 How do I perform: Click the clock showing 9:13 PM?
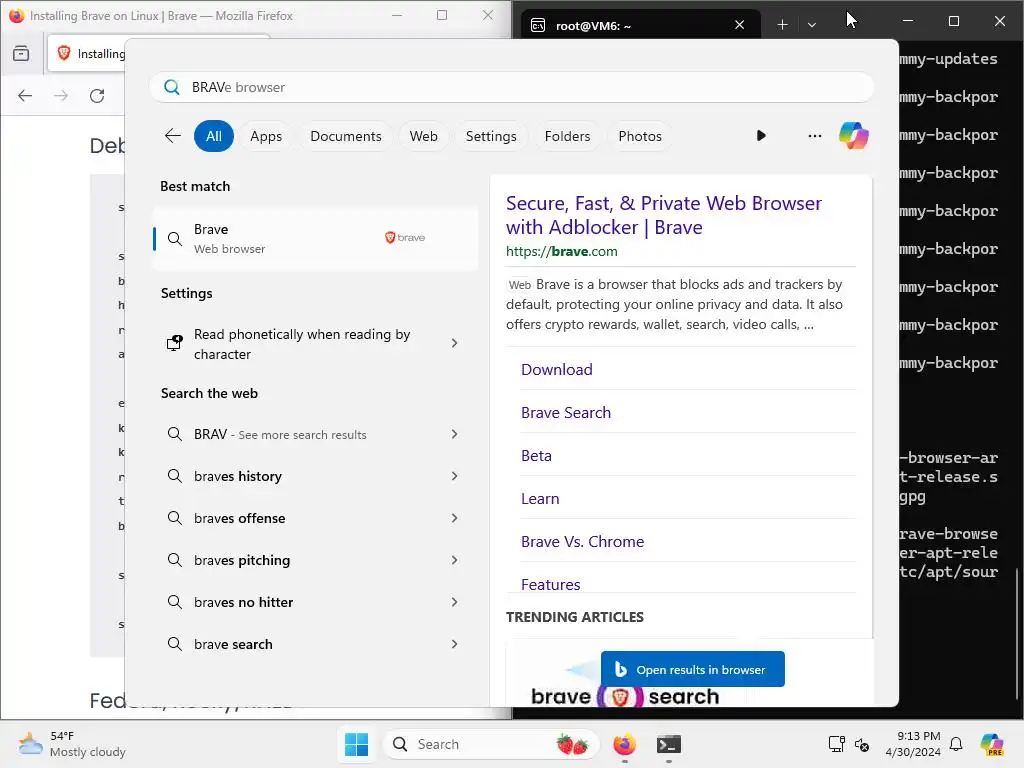coord(913,744)
